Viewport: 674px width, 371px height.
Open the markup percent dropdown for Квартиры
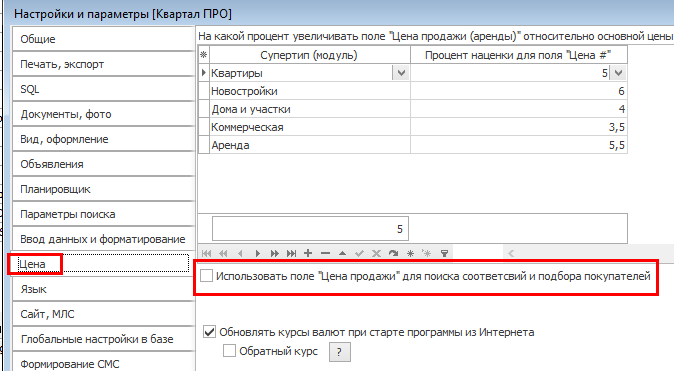point(618,73)
